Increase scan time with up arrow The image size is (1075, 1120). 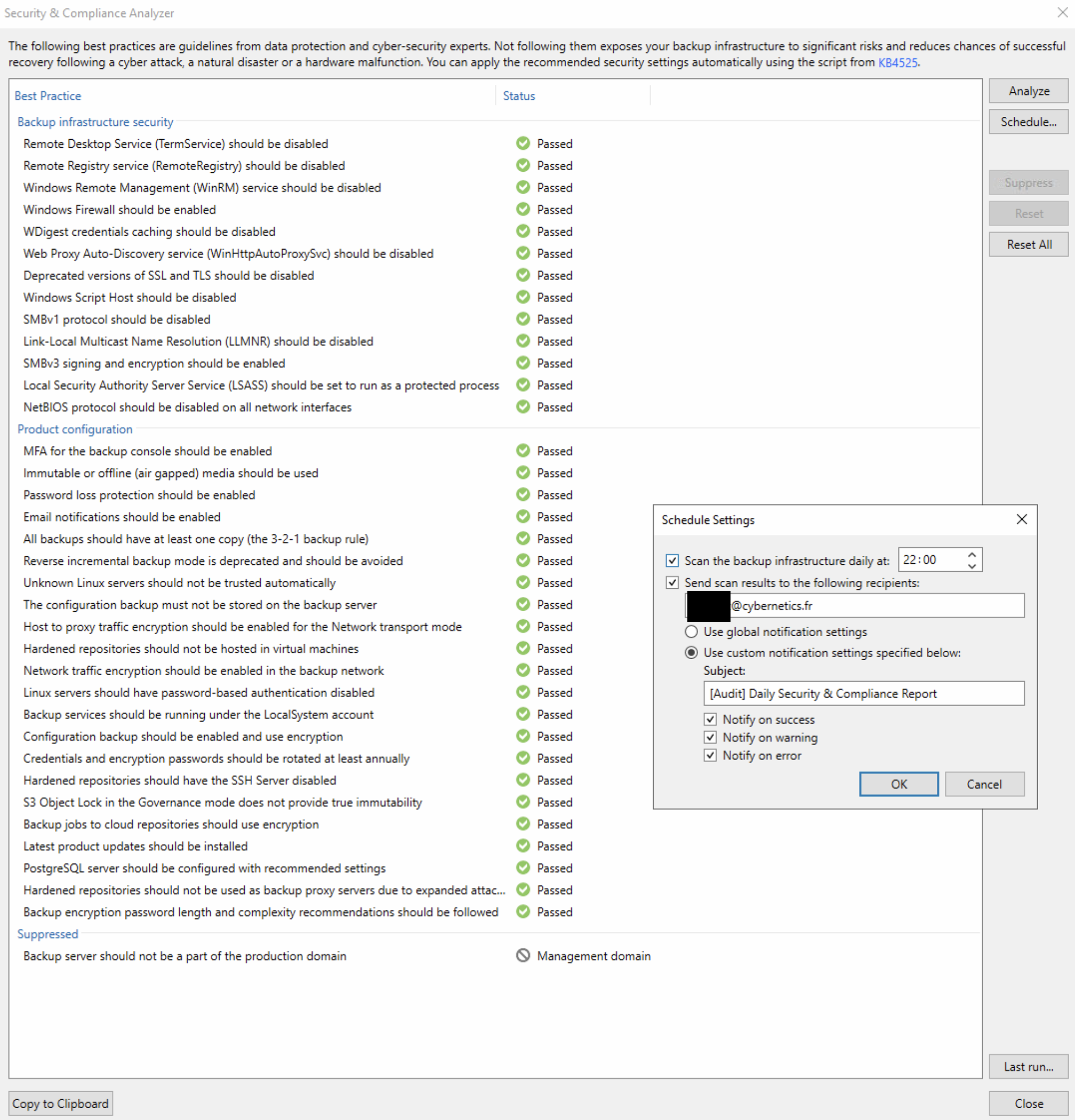(972, 554)
